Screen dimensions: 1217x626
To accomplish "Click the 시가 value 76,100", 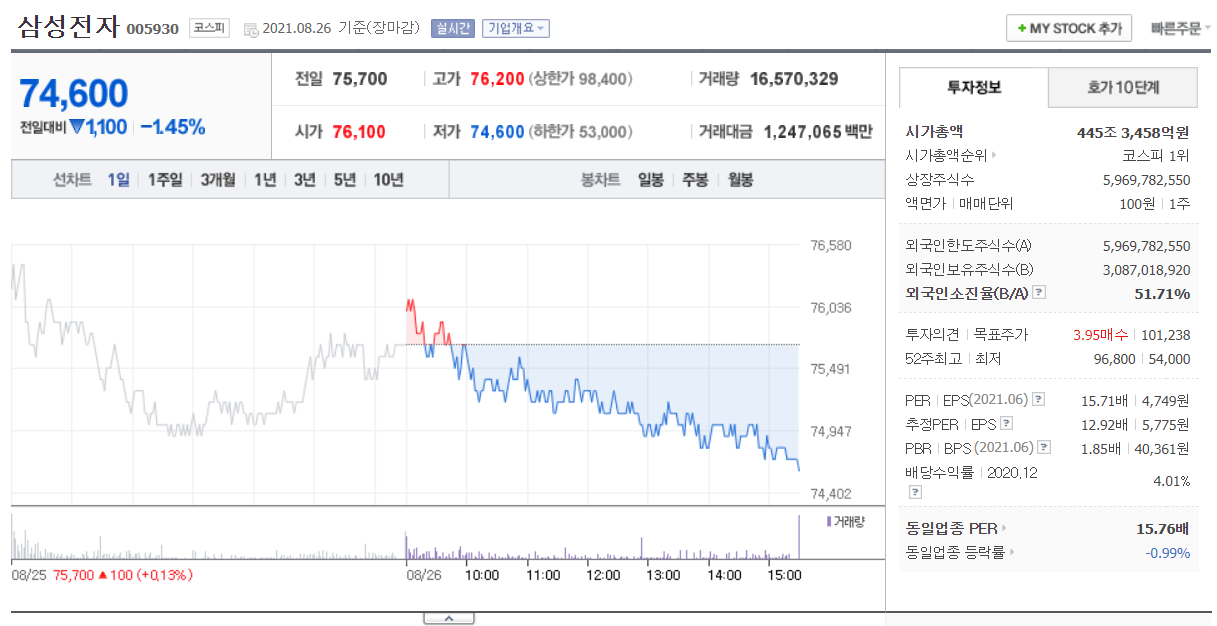I will pos(359,132).
